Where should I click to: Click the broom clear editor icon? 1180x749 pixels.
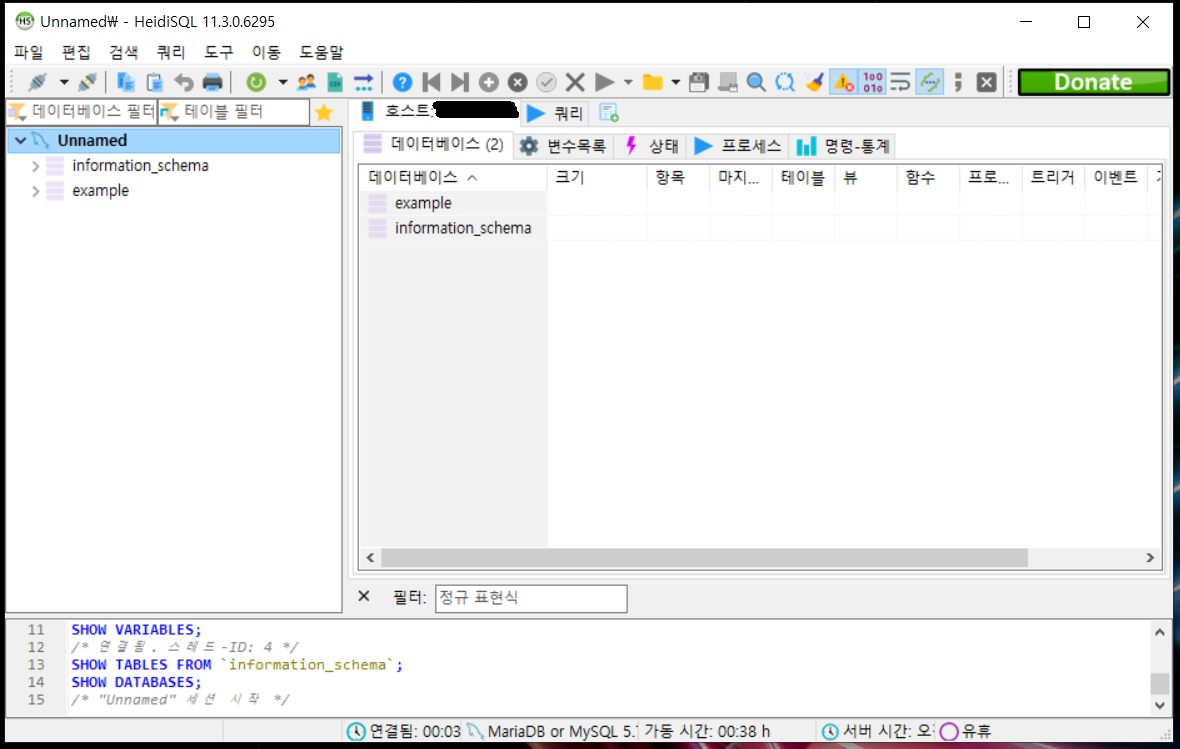tap(814, 82)
